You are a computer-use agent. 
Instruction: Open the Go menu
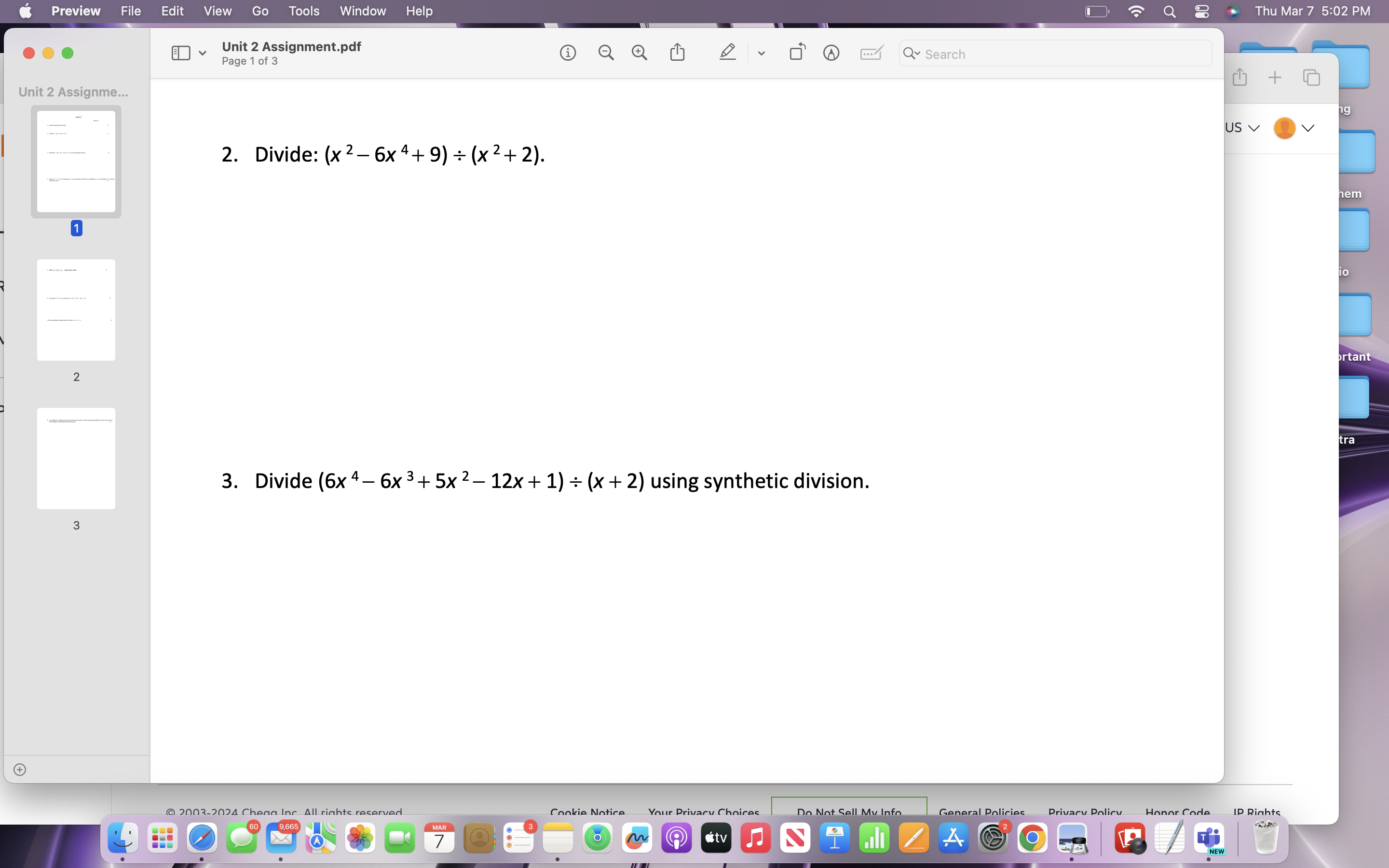click(259, 11)
